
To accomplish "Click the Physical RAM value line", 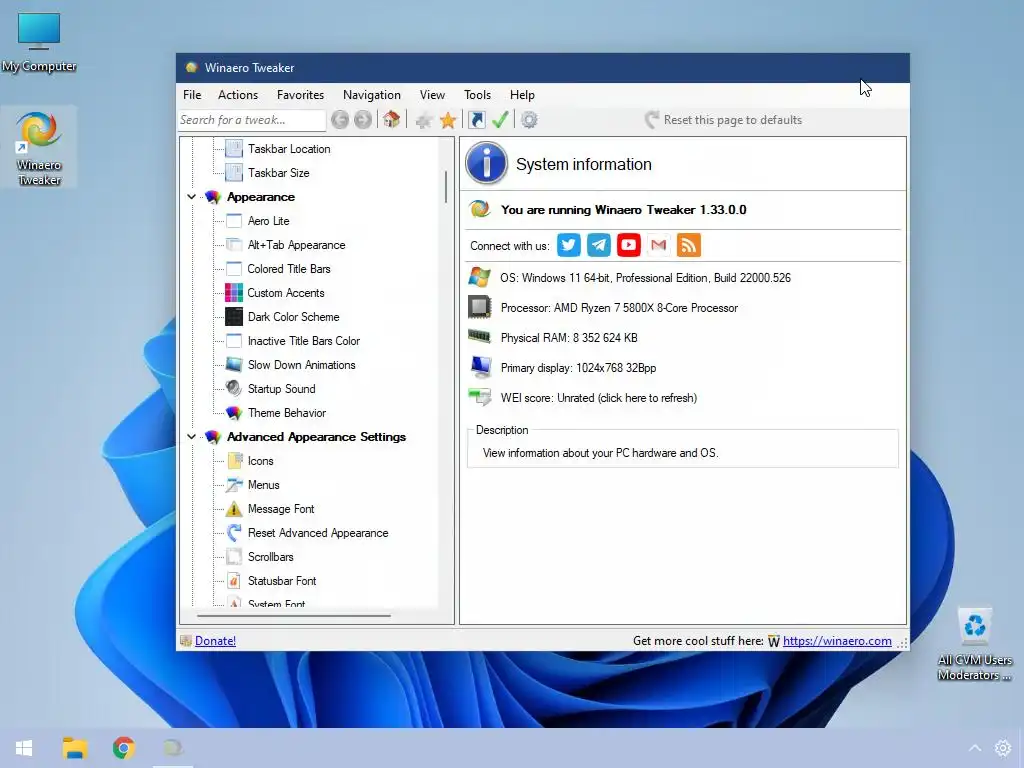I will pos(569,338).
